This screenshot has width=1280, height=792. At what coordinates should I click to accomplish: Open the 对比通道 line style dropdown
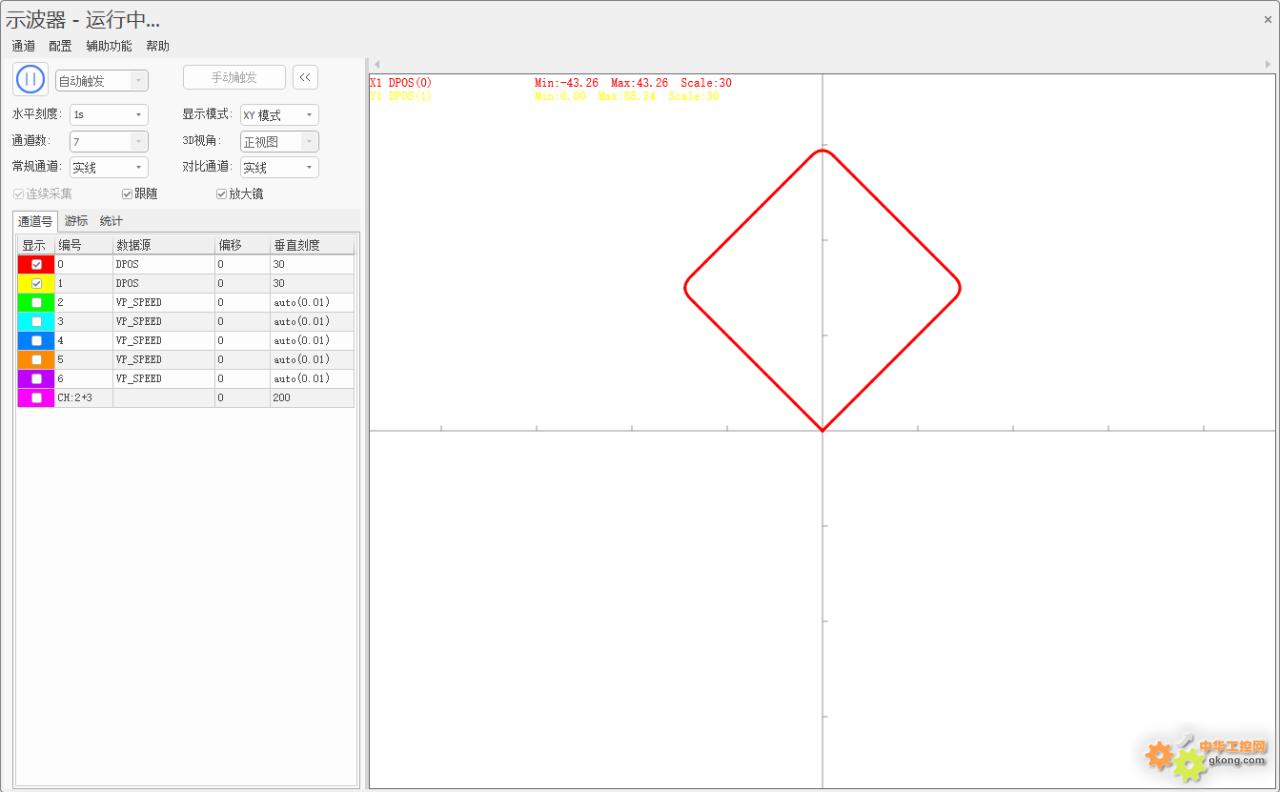click(x=279, y=168)
